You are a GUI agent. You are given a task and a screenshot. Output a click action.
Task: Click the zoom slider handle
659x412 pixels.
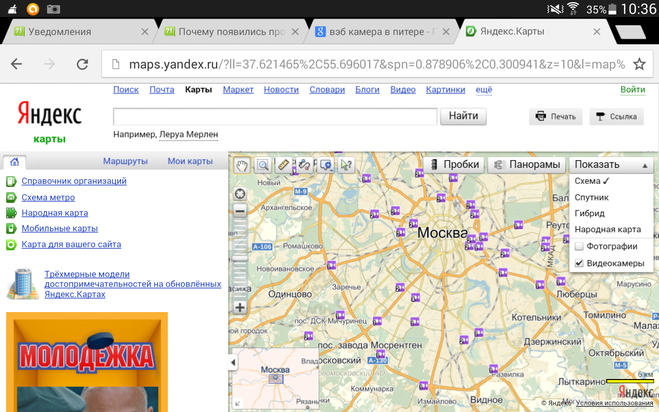pyautogui.click(x=240, y=257)
